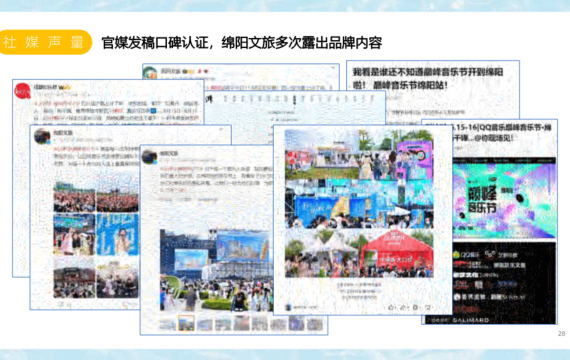
Task: Click the dark avatar in the six-photo post
Action: tap(42, 137)
